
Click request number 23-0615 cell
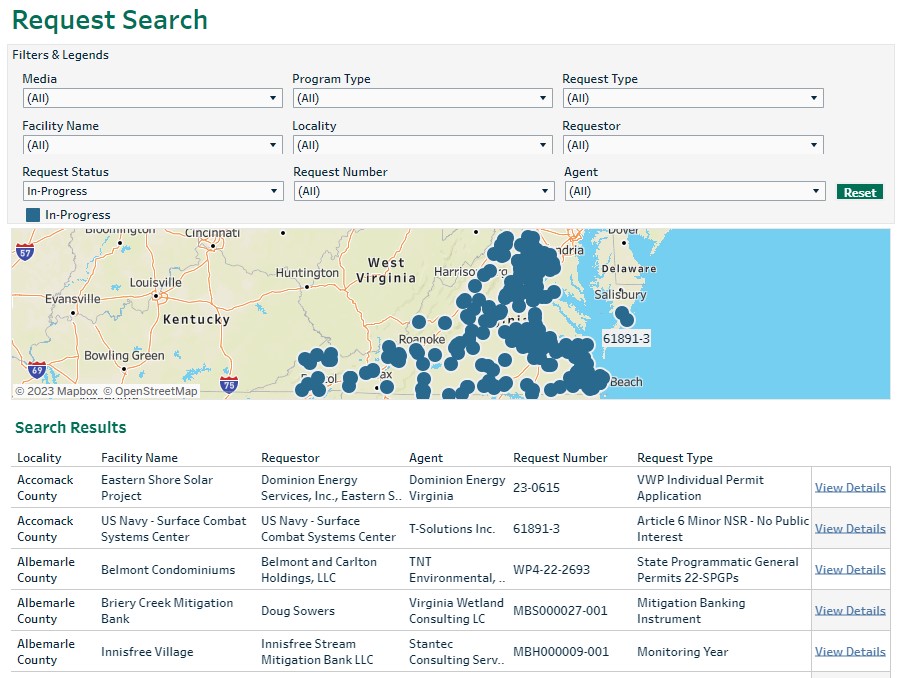pyautogui.click(x=536, y=488)
